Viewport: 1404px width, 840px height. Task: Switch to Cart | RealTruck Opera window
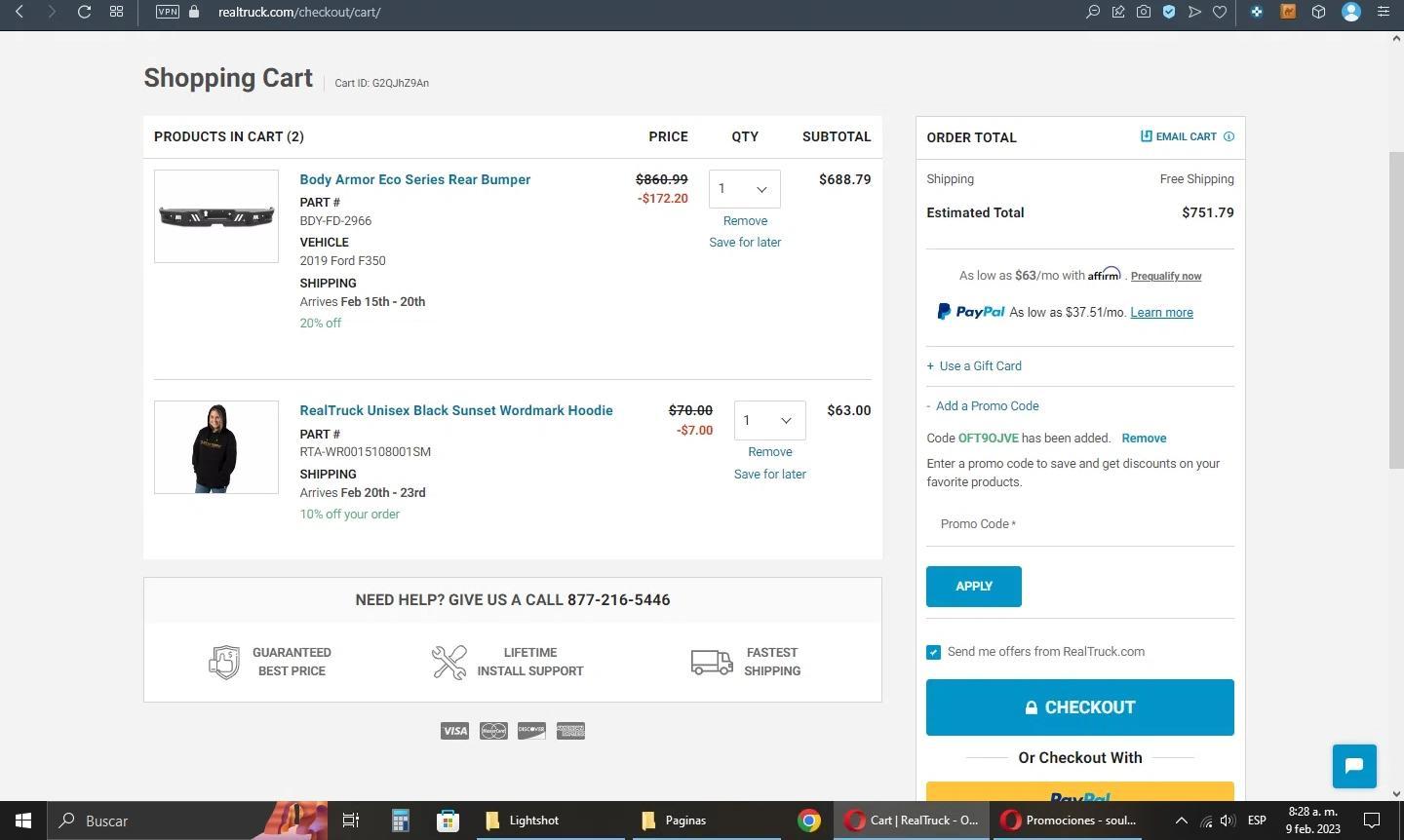point(912,821)
